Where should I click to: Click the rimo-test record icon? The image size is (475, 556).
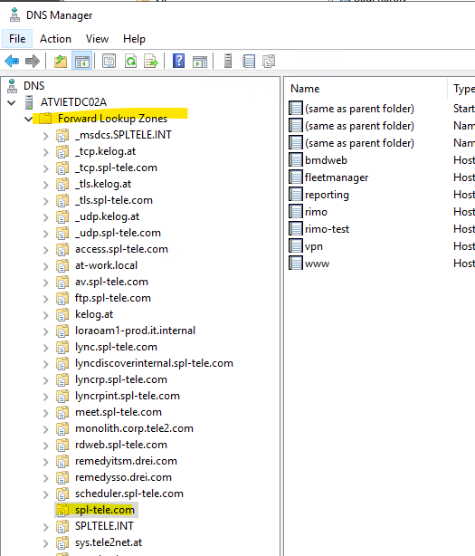pos(295,229)
